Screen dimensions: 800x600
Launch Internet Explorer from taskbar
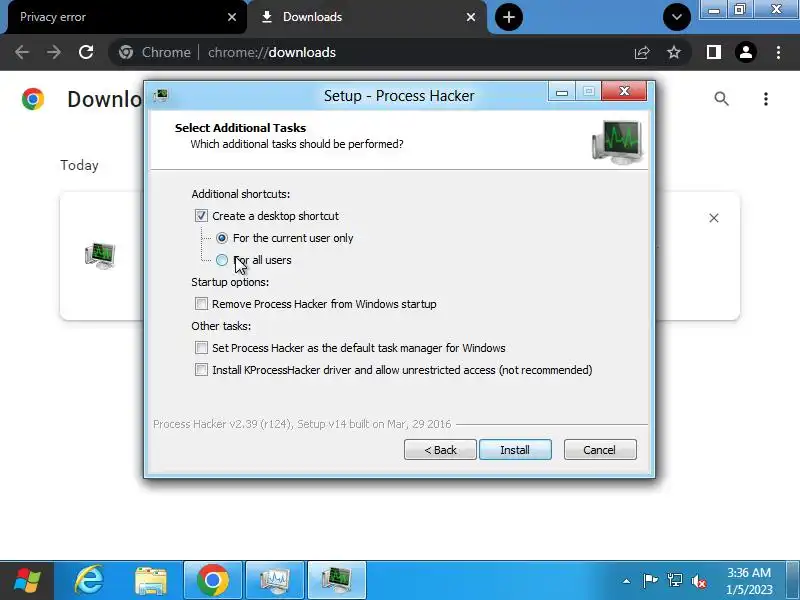click(x=89, y=581)
